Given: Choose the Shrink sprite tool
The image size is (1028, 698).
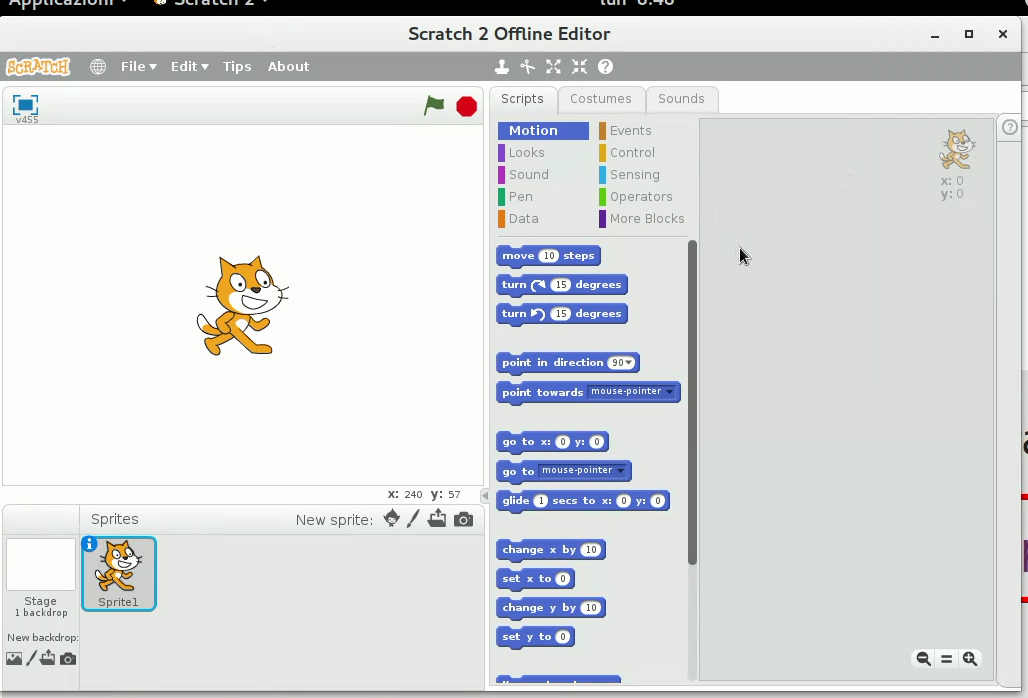Looking at the screenshot, I should [x=579, y=67].
